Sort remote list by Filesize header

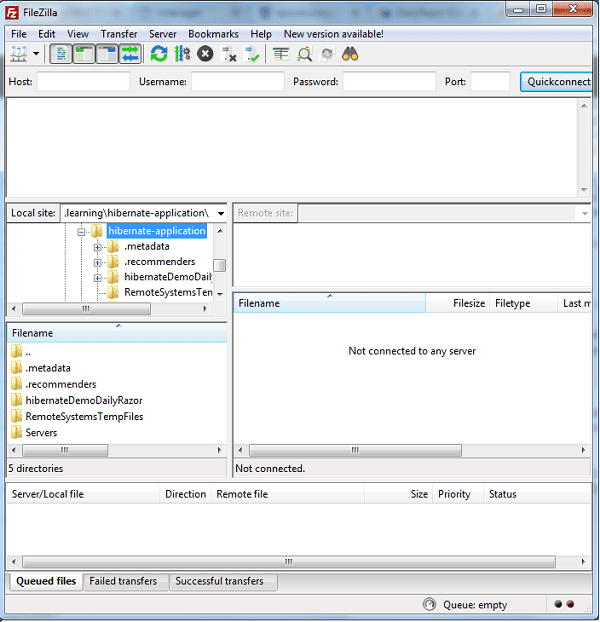(458, 303)
